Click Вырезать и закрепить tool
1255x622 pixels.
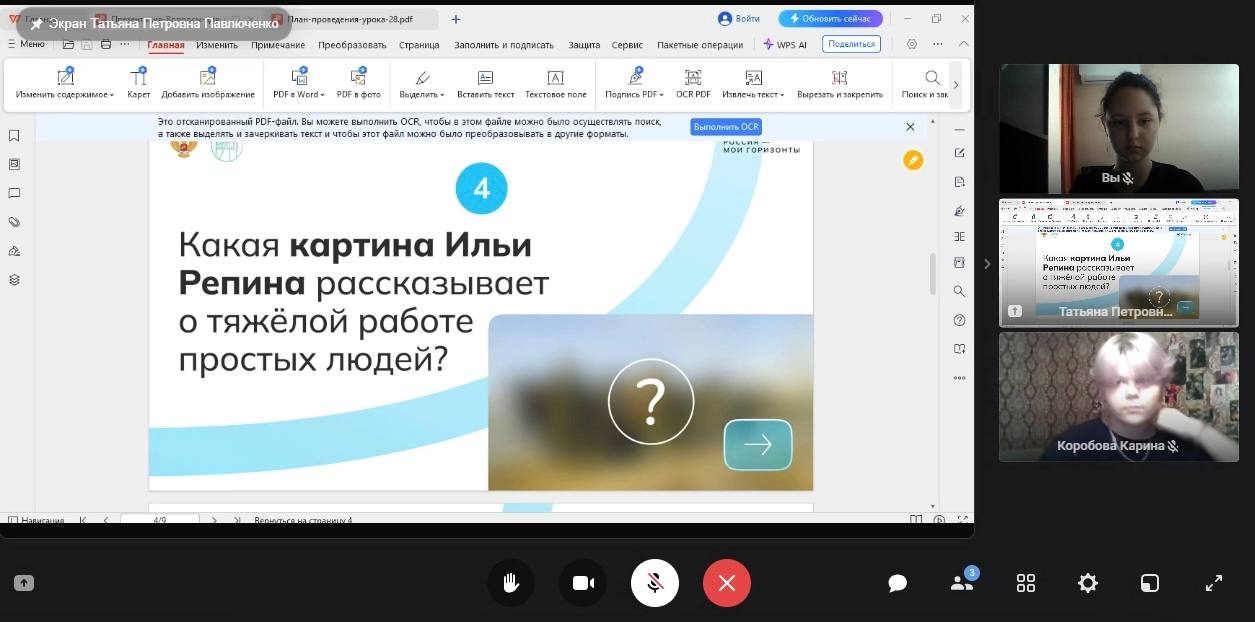[840, 84]
